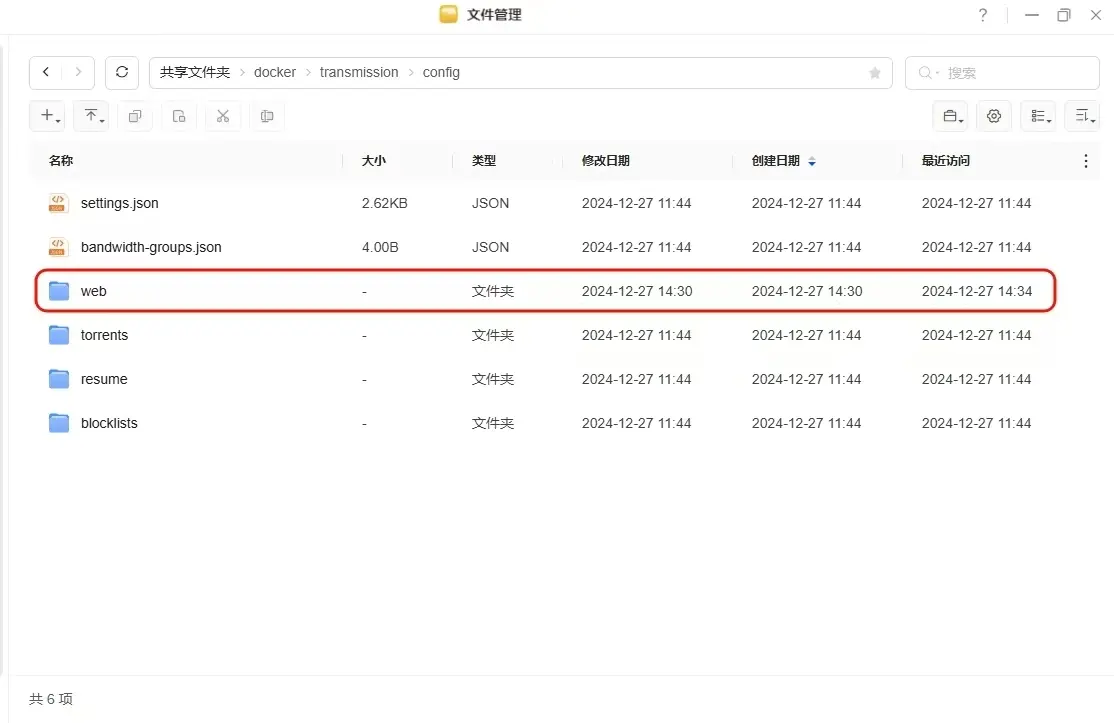Click the cut scissors icon
Viewport: 1114px width, 723px height.
(x=223, y=117)
